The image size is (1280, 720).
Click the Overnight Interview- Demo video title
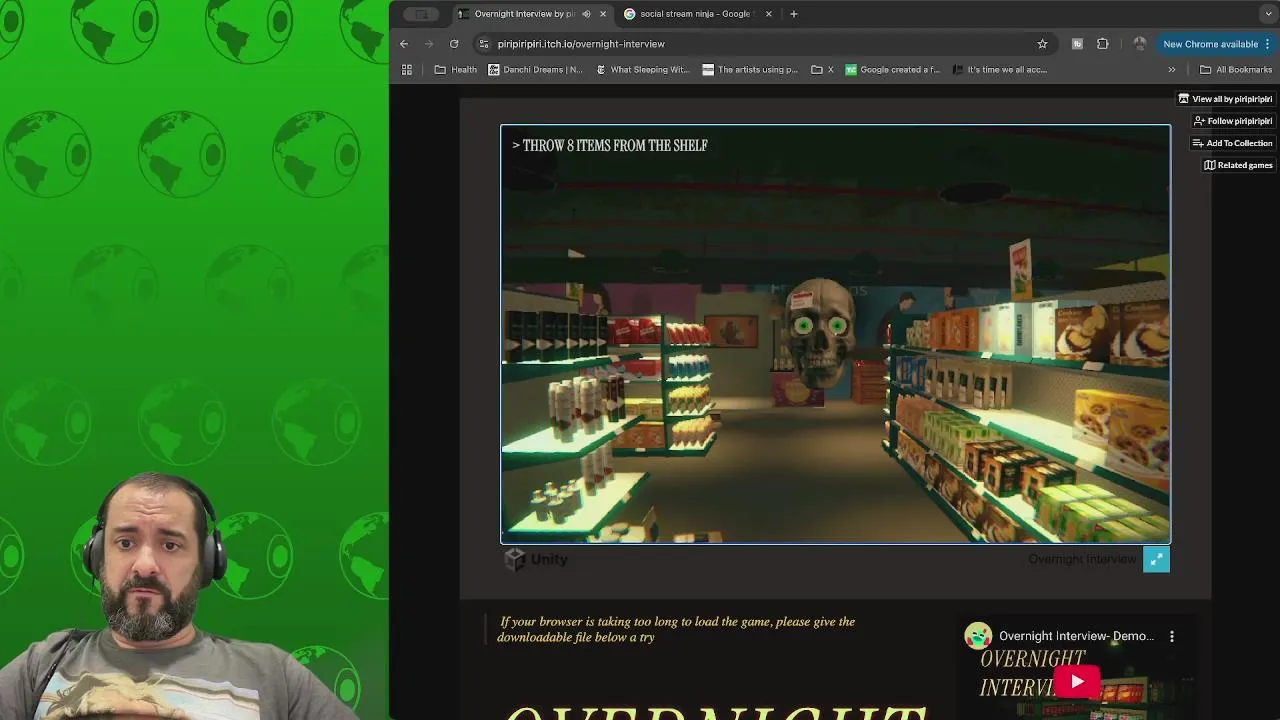(x=1076, y=636)
